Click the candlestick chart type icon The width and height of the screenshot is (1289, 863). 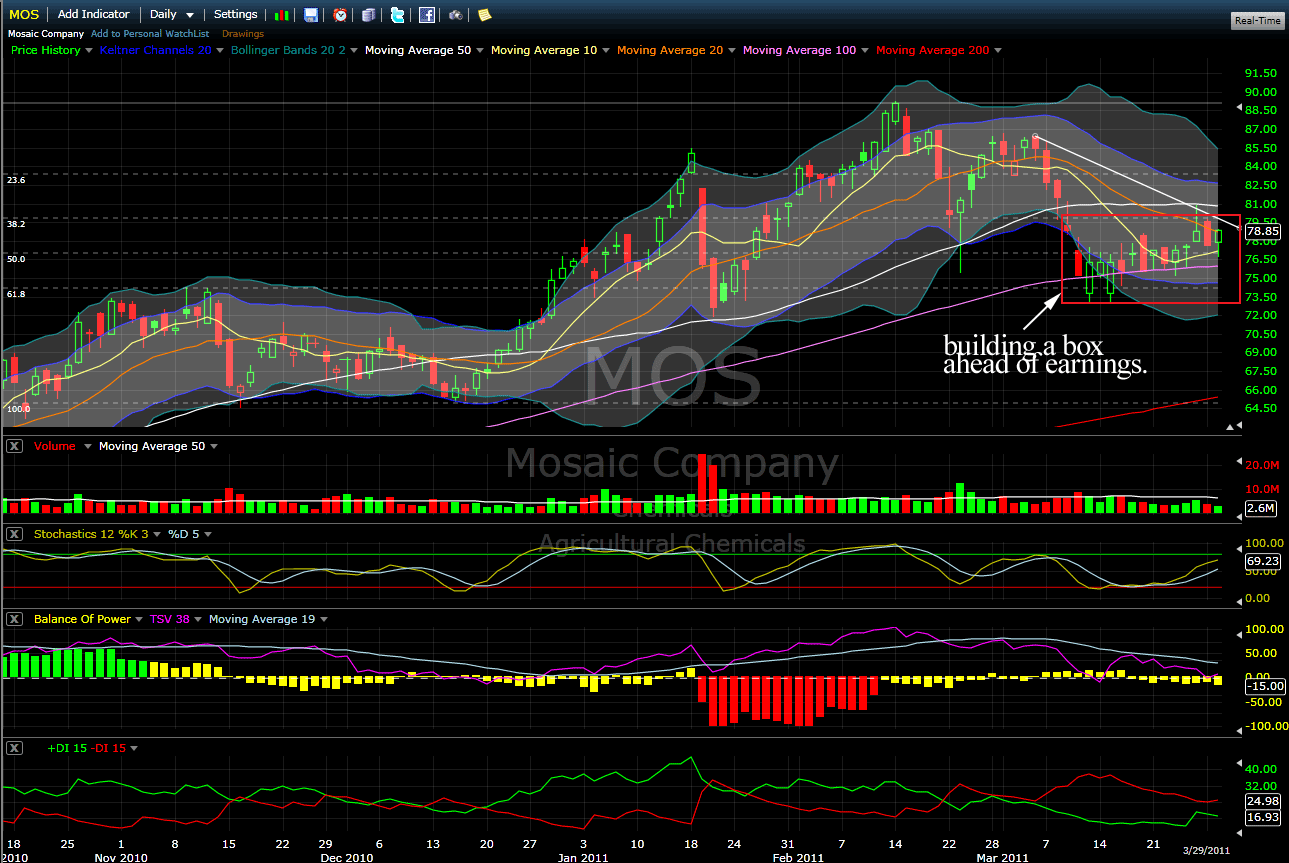(283, 15)
